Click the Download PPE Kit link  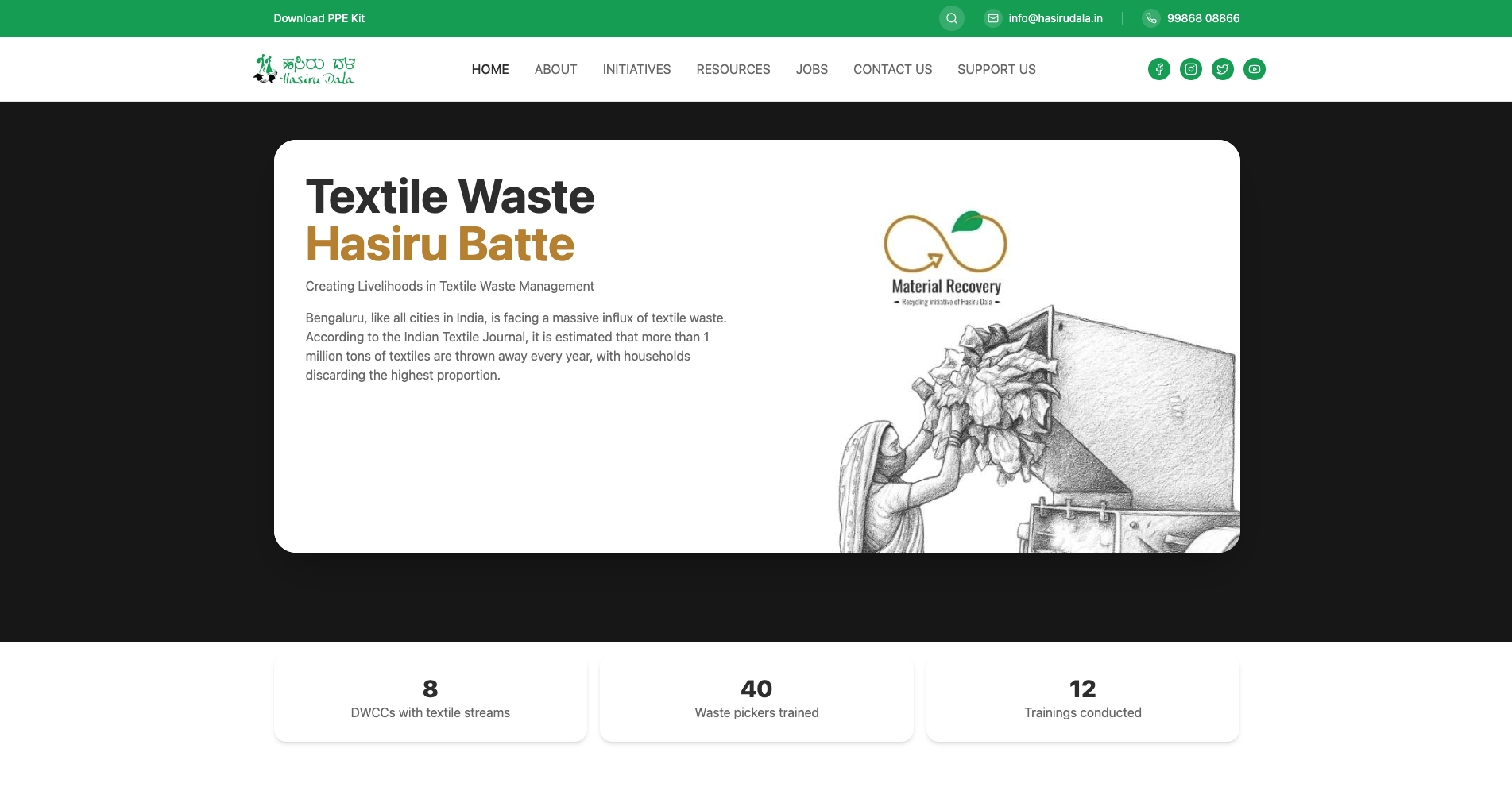click(319, 18)
